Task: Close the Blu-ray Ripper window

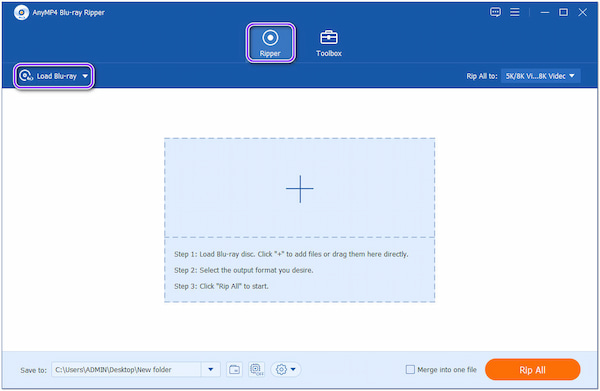Action: [582, 12]
